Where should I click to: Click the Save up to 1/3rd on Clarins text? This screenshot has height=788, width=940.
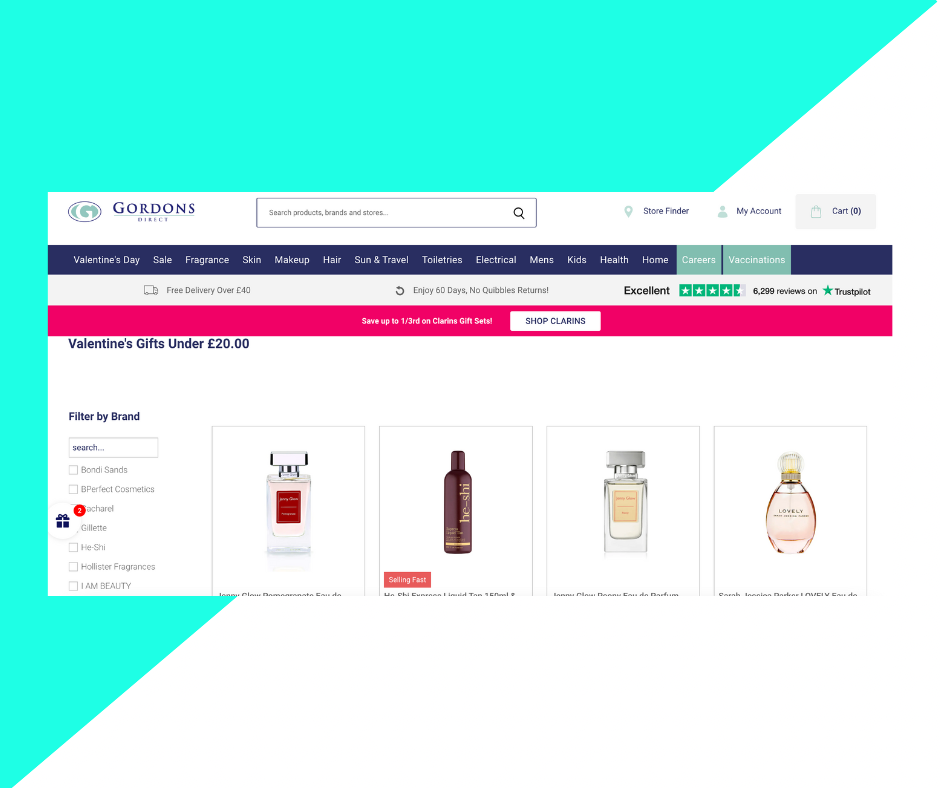click(427, 321)
